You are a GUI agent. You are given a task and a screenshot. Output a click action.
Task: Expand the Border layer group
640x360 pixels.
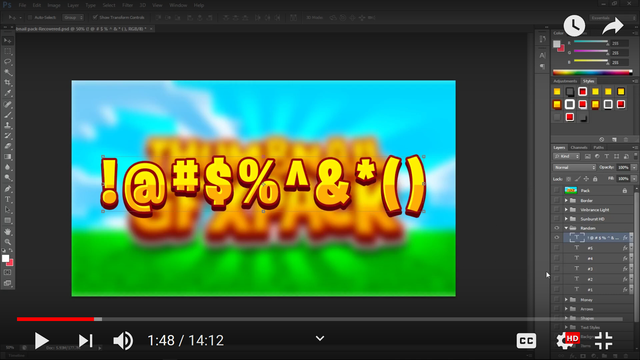click(566, 200)
